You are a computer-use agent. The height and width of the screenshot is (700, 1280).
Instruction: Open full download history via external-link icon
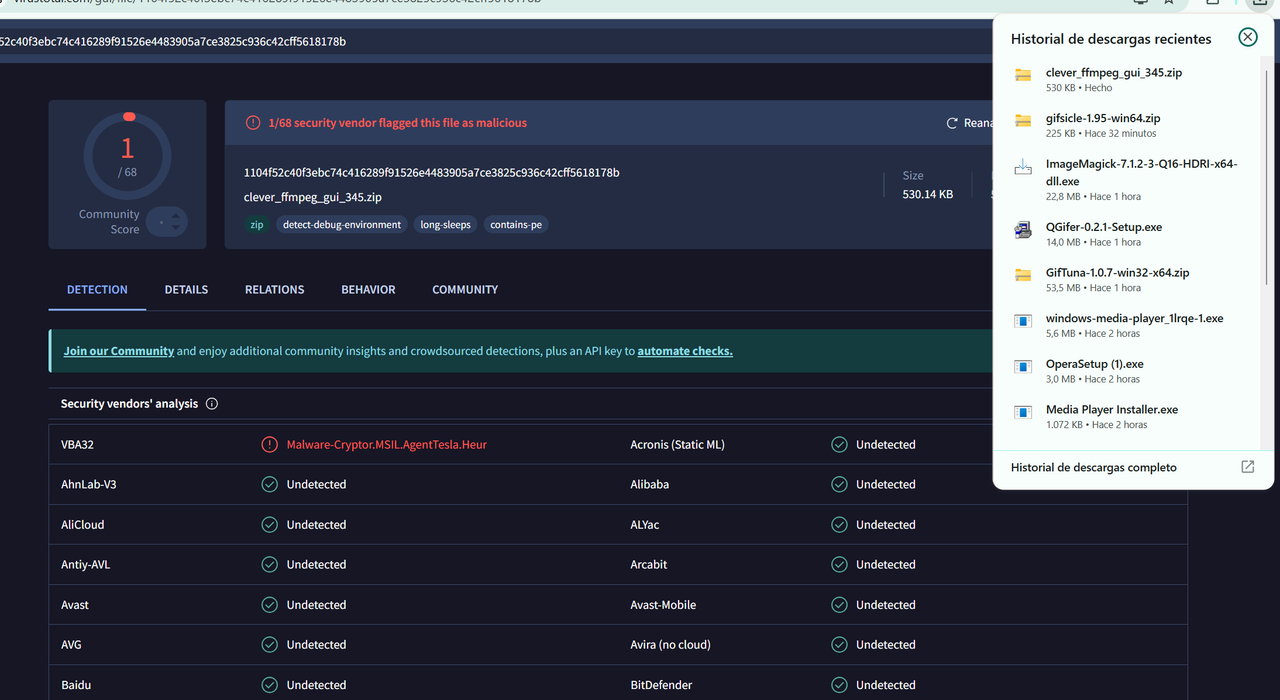1247,467
